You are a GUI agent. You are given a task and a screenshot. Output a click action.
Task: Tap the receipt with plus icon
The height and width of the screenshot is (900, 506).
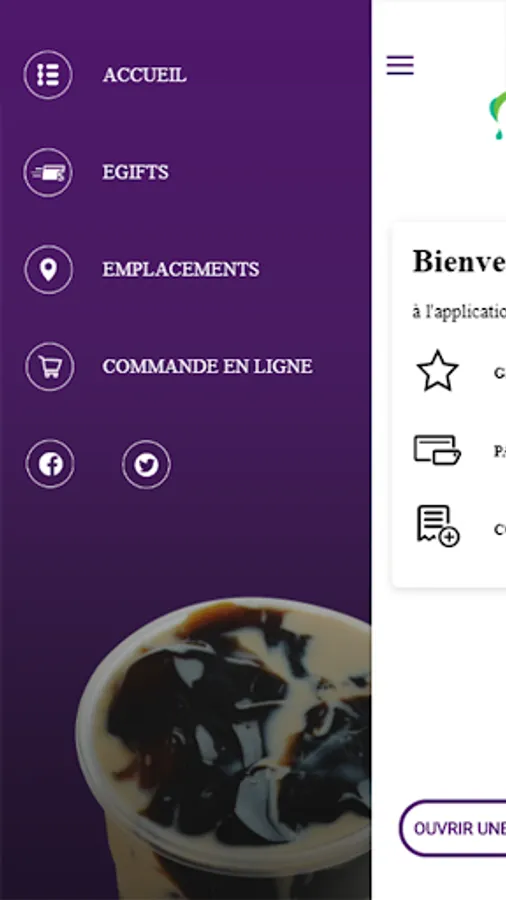(438, 526)
